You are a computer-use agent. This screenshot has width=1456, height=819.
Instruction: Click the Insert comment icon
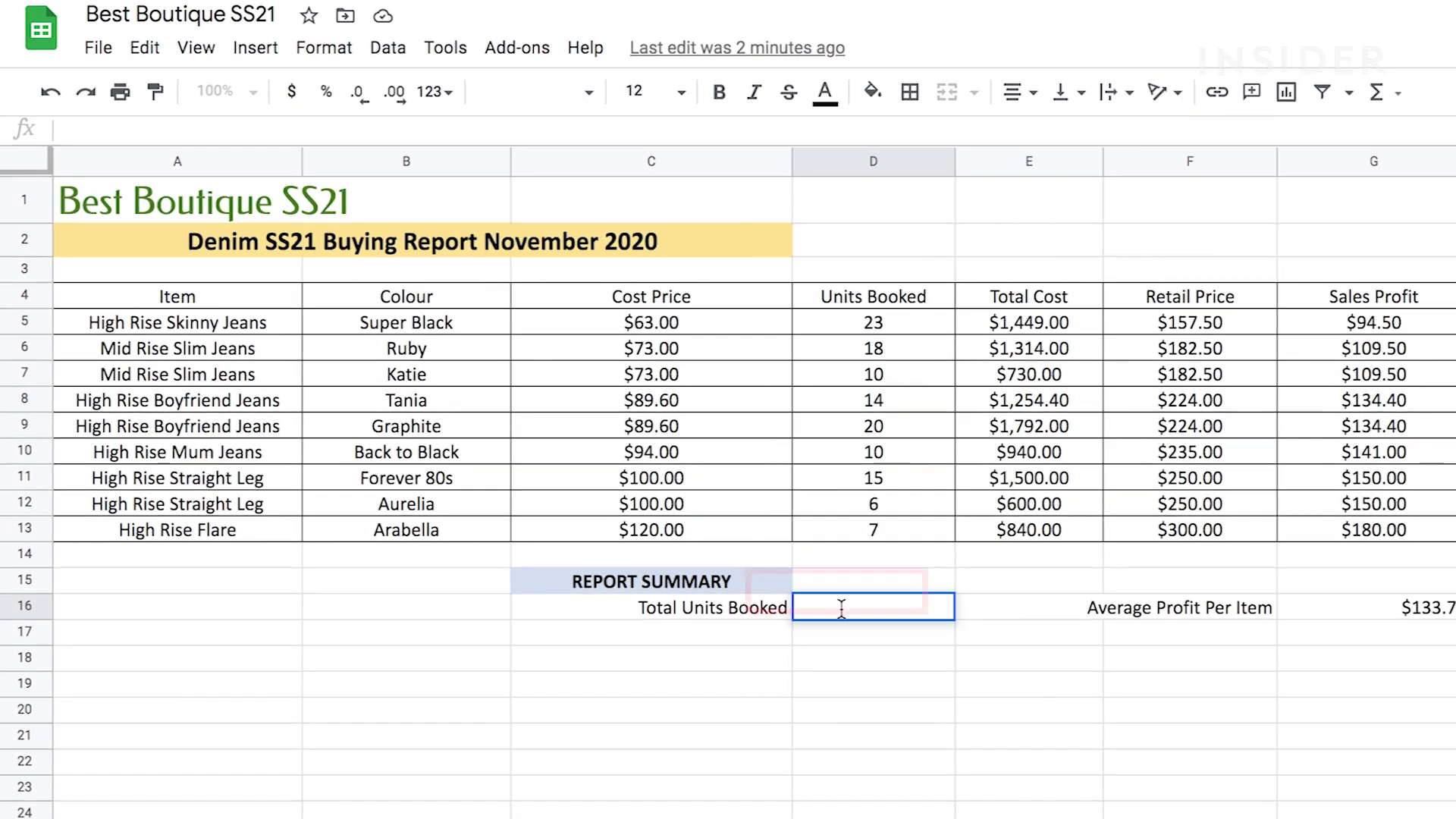[1251, 92]
